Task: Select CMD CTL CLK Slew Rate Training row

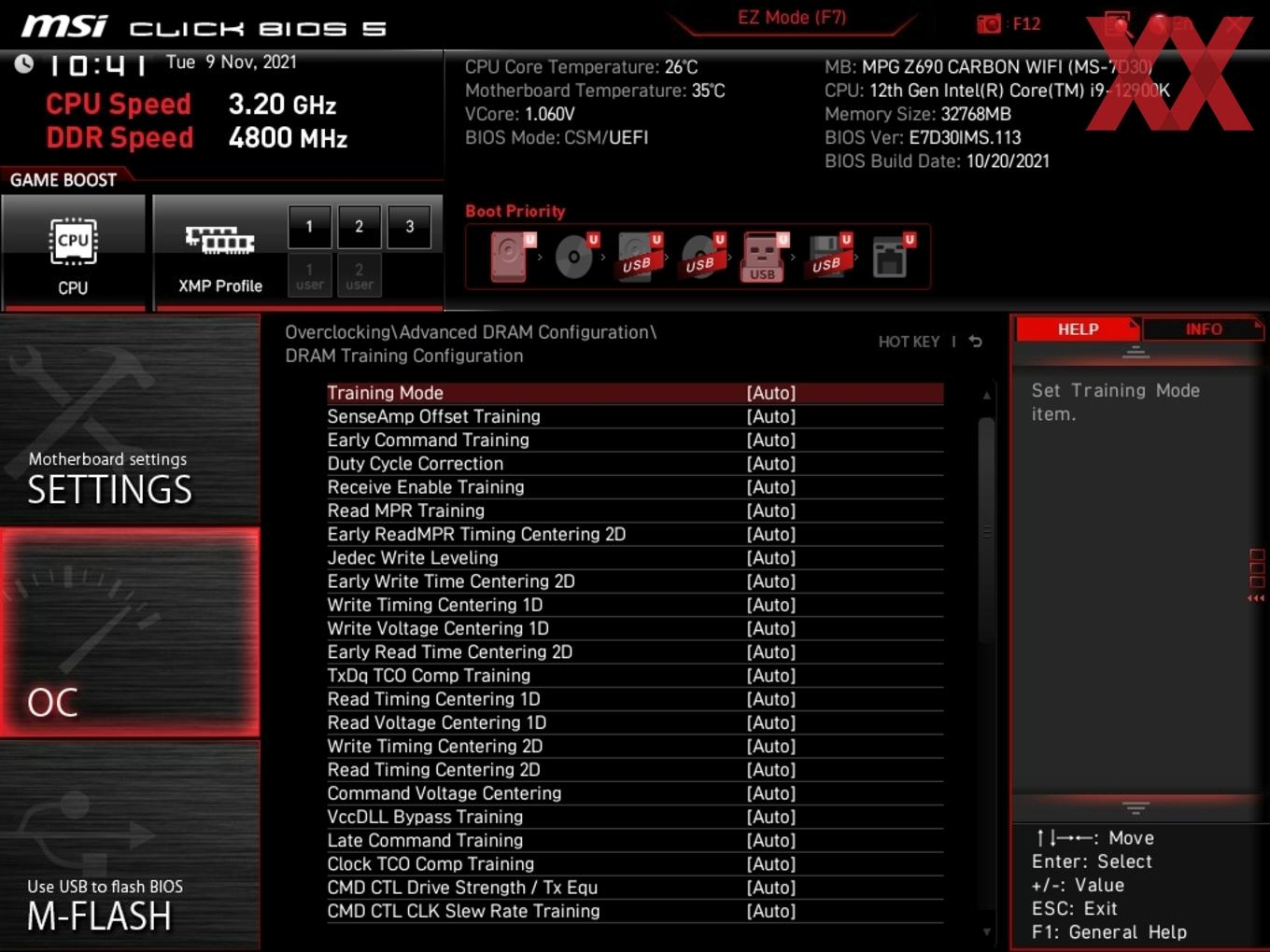Action: click(x=635, y=911)
